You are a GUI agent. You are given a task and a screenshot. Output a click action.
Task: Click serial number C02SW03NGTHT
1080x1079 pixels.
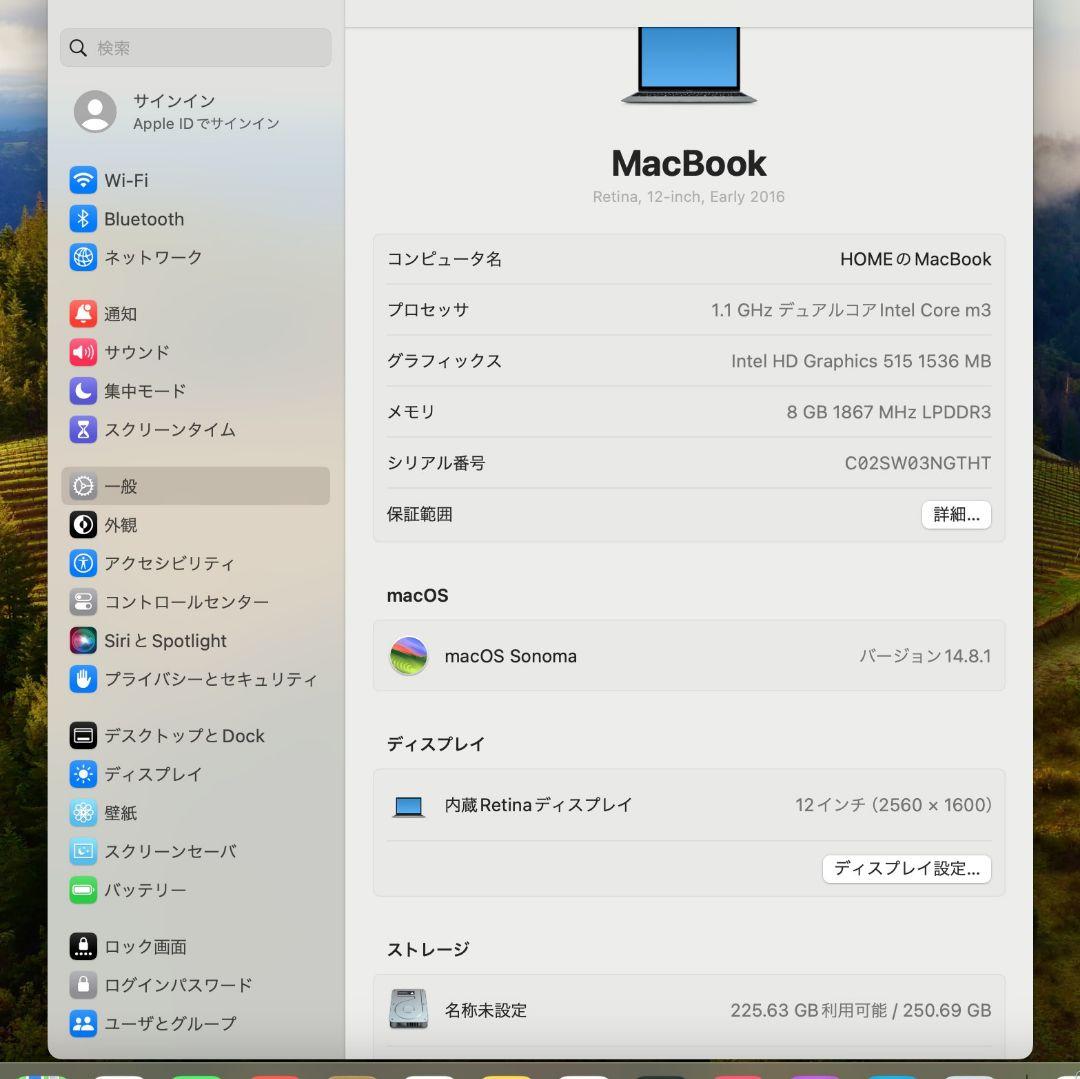(917, 463)
